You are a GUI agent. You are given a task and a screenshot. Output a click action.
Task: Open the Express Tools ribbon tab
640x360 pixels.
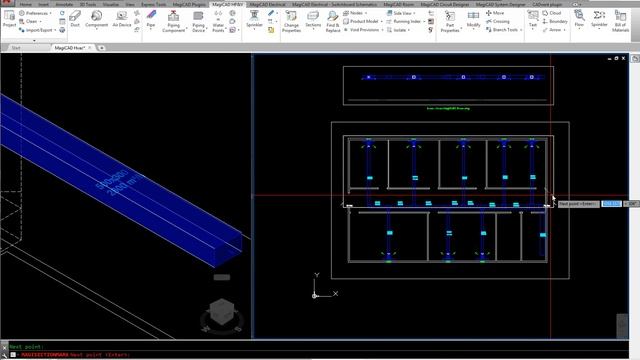[x=154, y=4]
